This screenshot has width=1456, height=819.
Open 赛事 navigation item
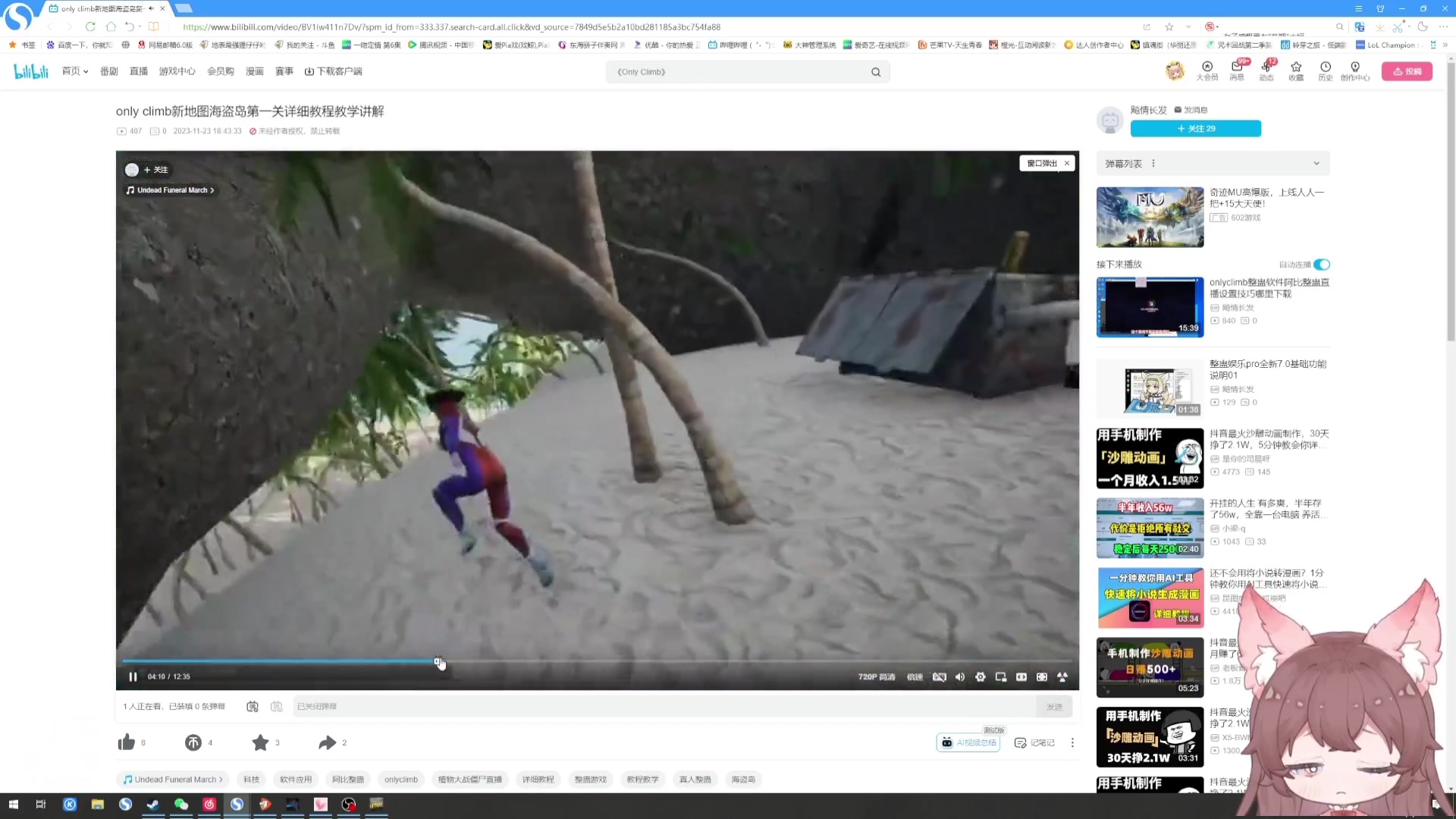[284, 71]
